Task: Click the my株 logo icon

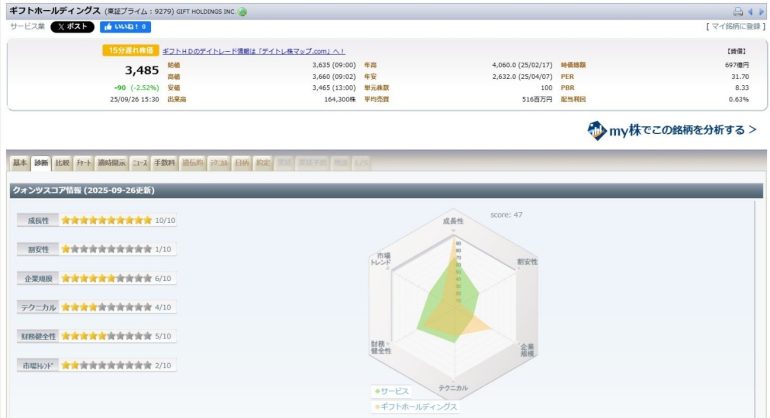Action: pos(596,130)
